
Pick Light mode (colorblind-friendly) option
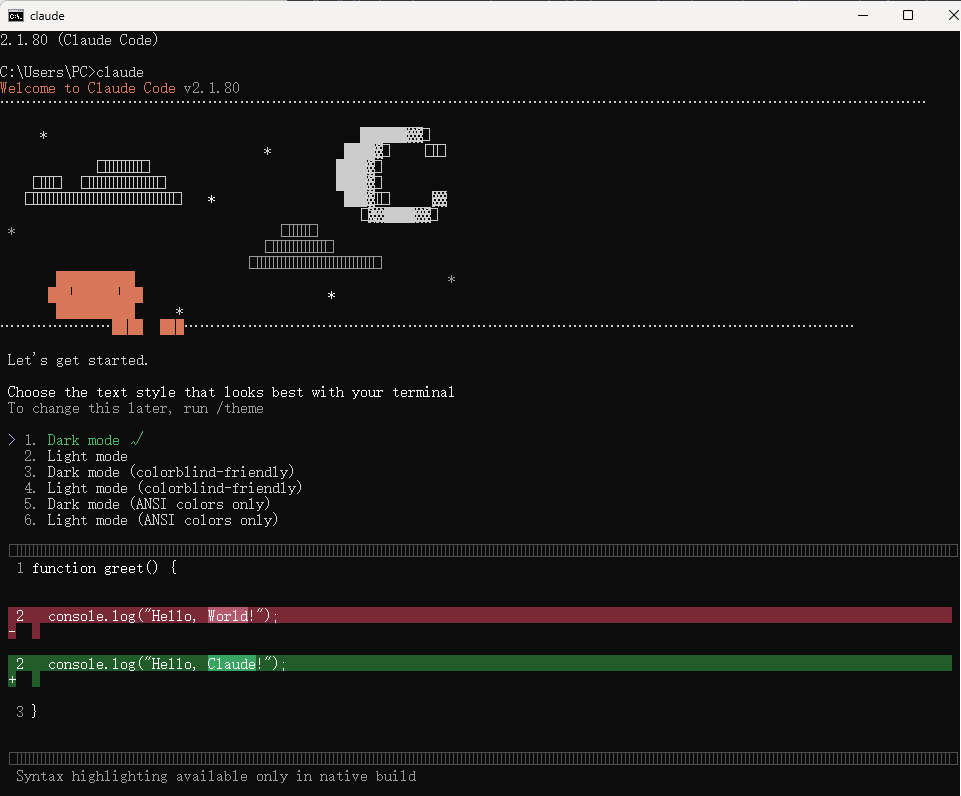(175, 488)
